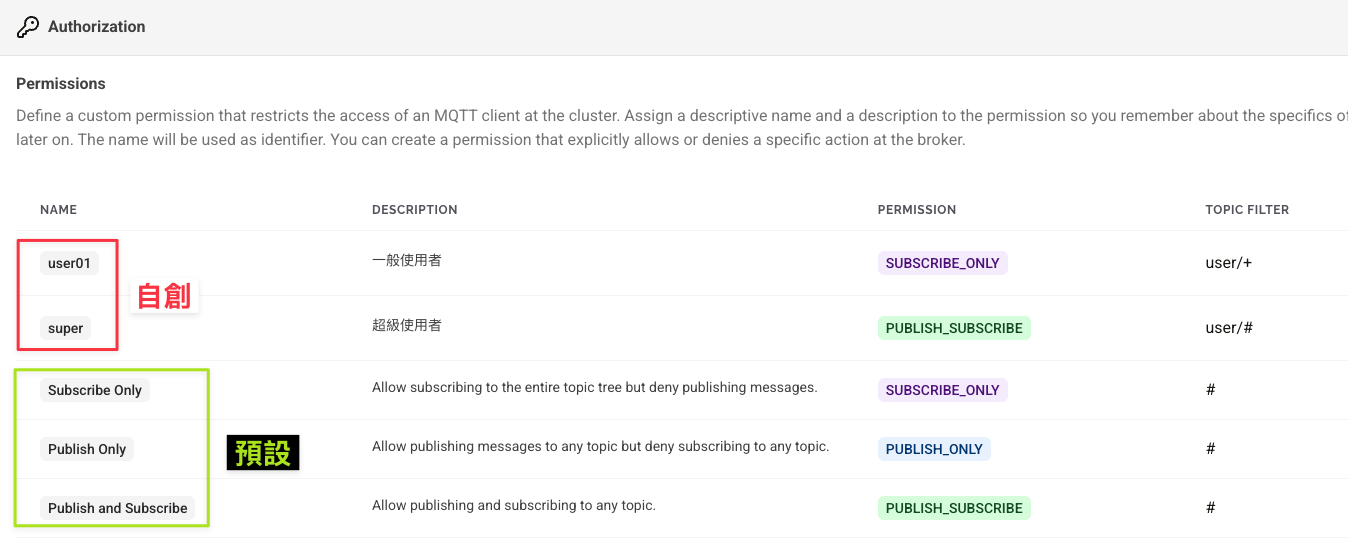Open the Publish Only permission entry

[x=87, y=449]
